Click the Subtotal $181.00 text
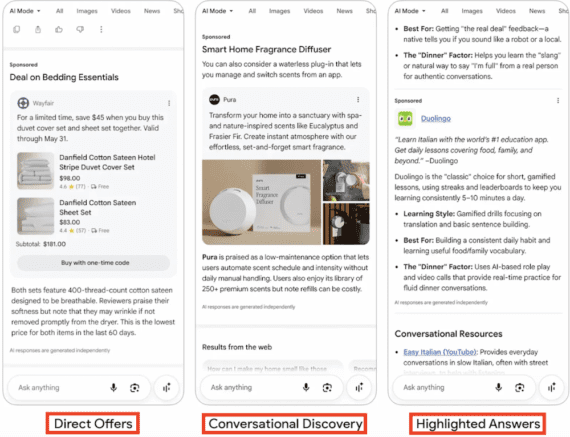The height and width of the screenshot is (437, 570). click(x=41, y=244)
